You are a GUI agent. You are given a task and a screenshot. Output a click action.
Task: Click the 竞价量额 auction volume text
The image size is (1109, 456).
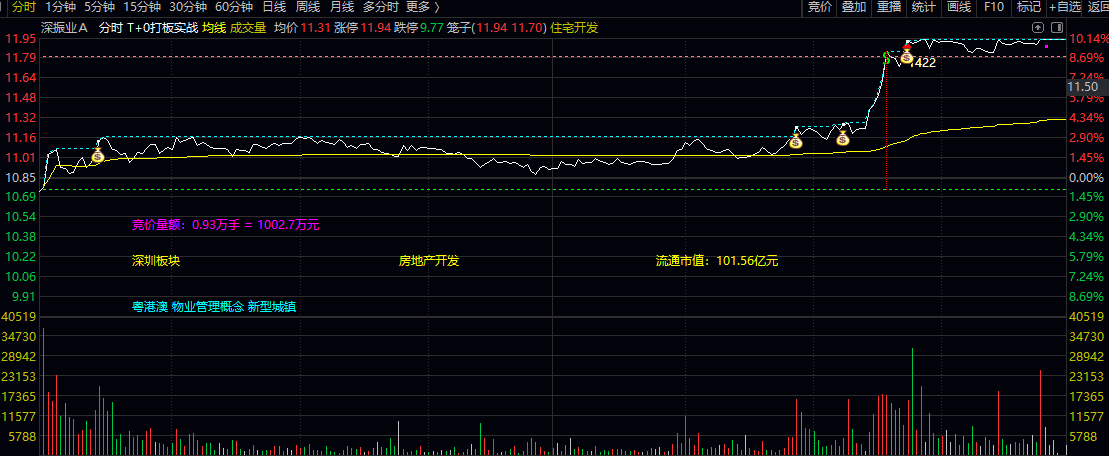pos(226,226)
